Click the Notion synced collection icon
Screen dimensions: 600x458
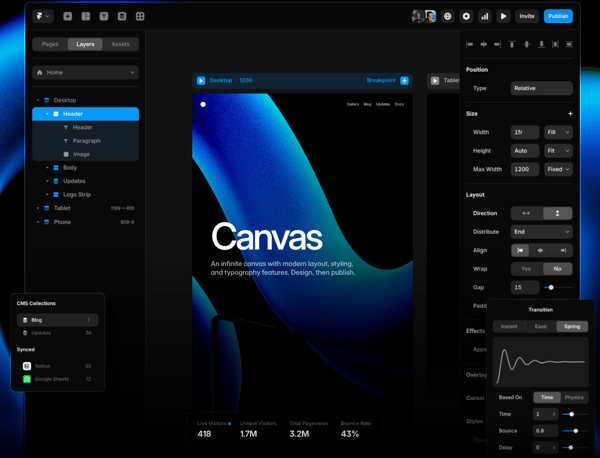tap(27, 366)
